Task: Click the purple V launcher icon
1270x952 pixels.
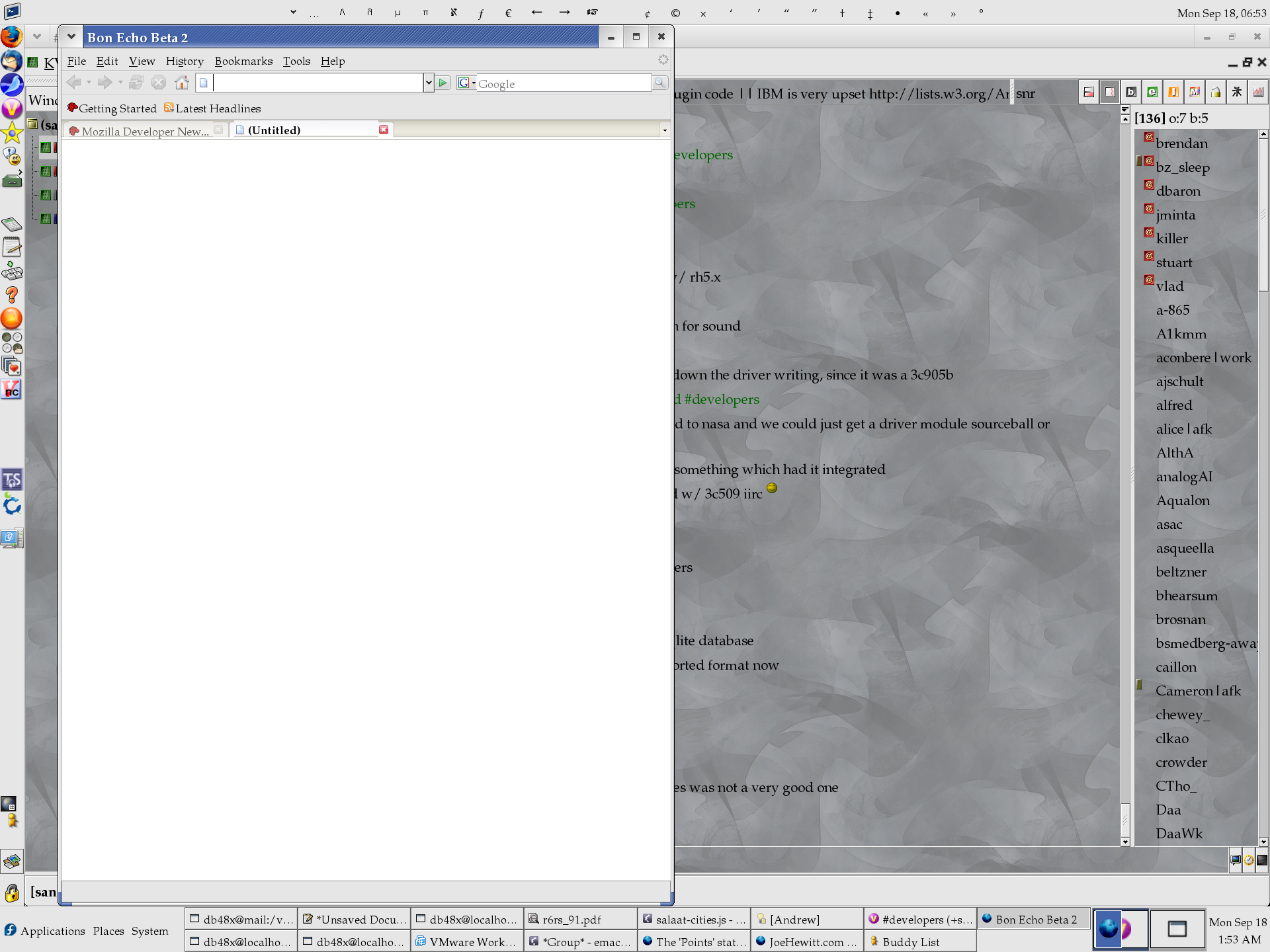Action: [x=11, y=108]
